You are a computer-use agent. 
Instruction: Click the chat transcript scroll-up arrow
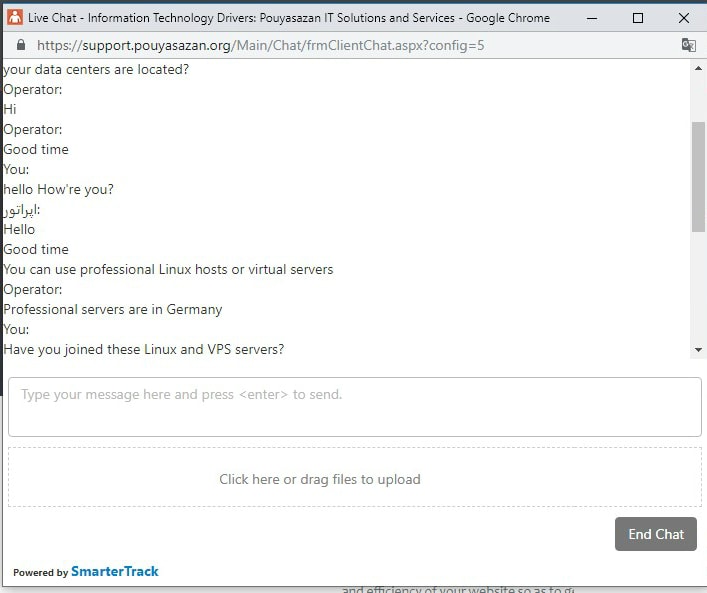pos(698,69)
